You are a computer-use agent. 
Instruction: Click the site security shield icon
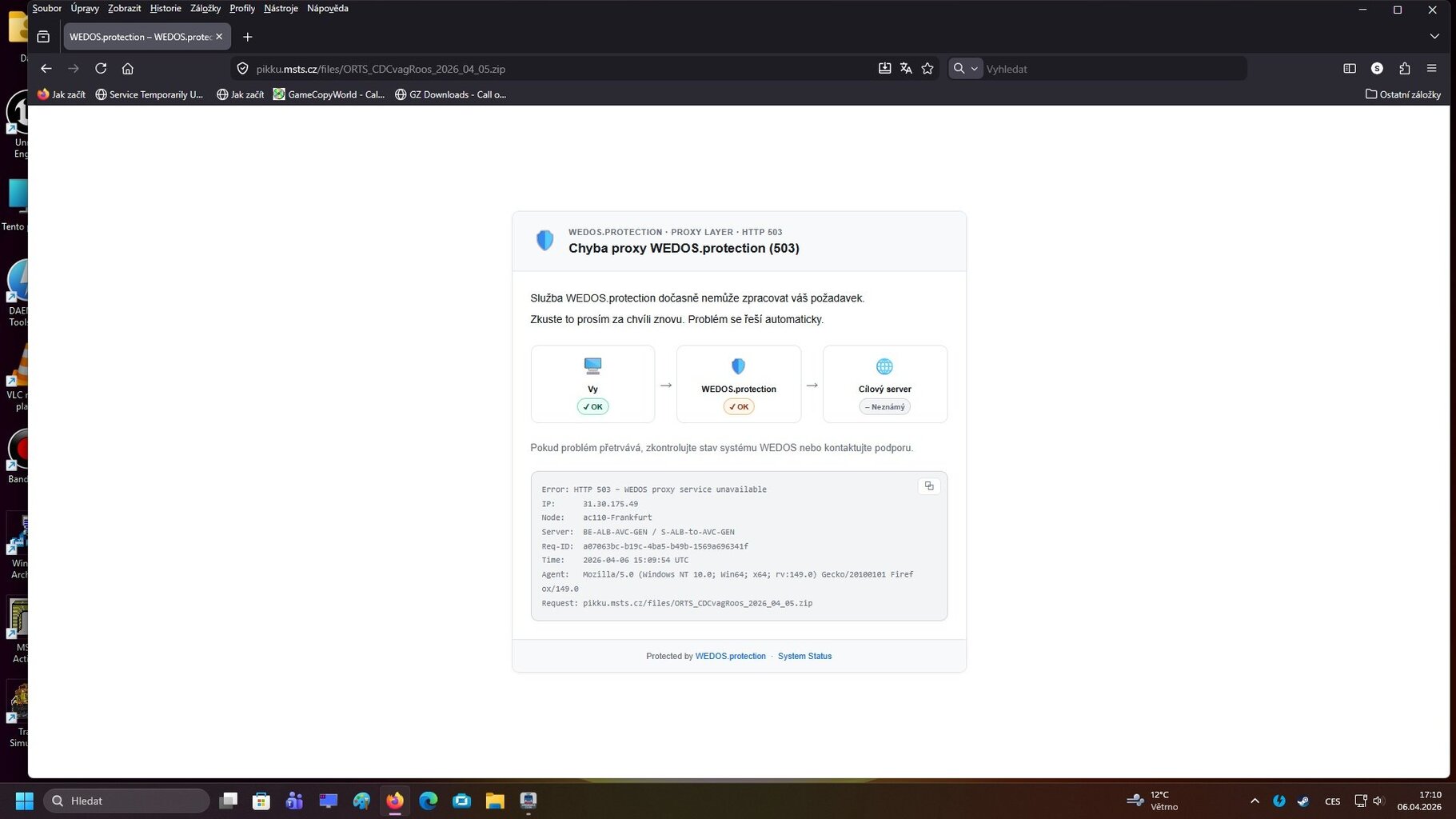pyautogui.click(x=243, y=69)
